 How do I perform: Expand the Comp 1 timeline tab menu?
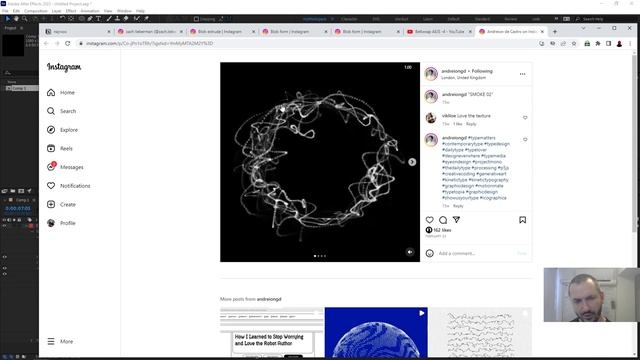pos(34,200)
